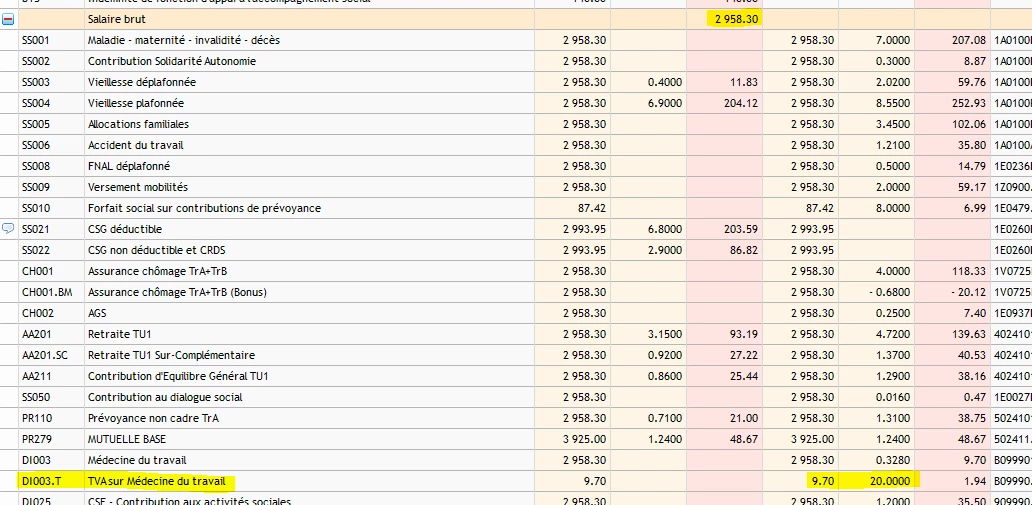Click the 0.4000 rate cell

point(665,82)
